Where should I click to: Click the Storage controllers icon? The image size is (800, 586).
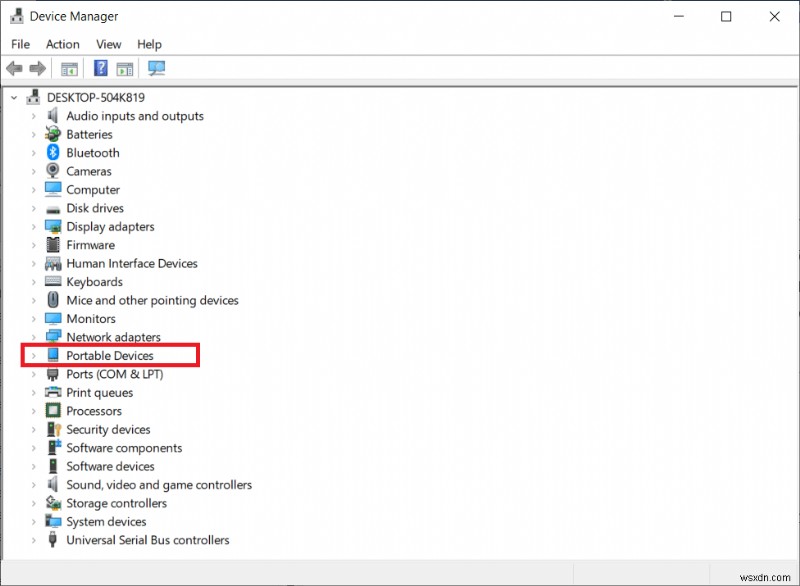(x=53, y=503)
